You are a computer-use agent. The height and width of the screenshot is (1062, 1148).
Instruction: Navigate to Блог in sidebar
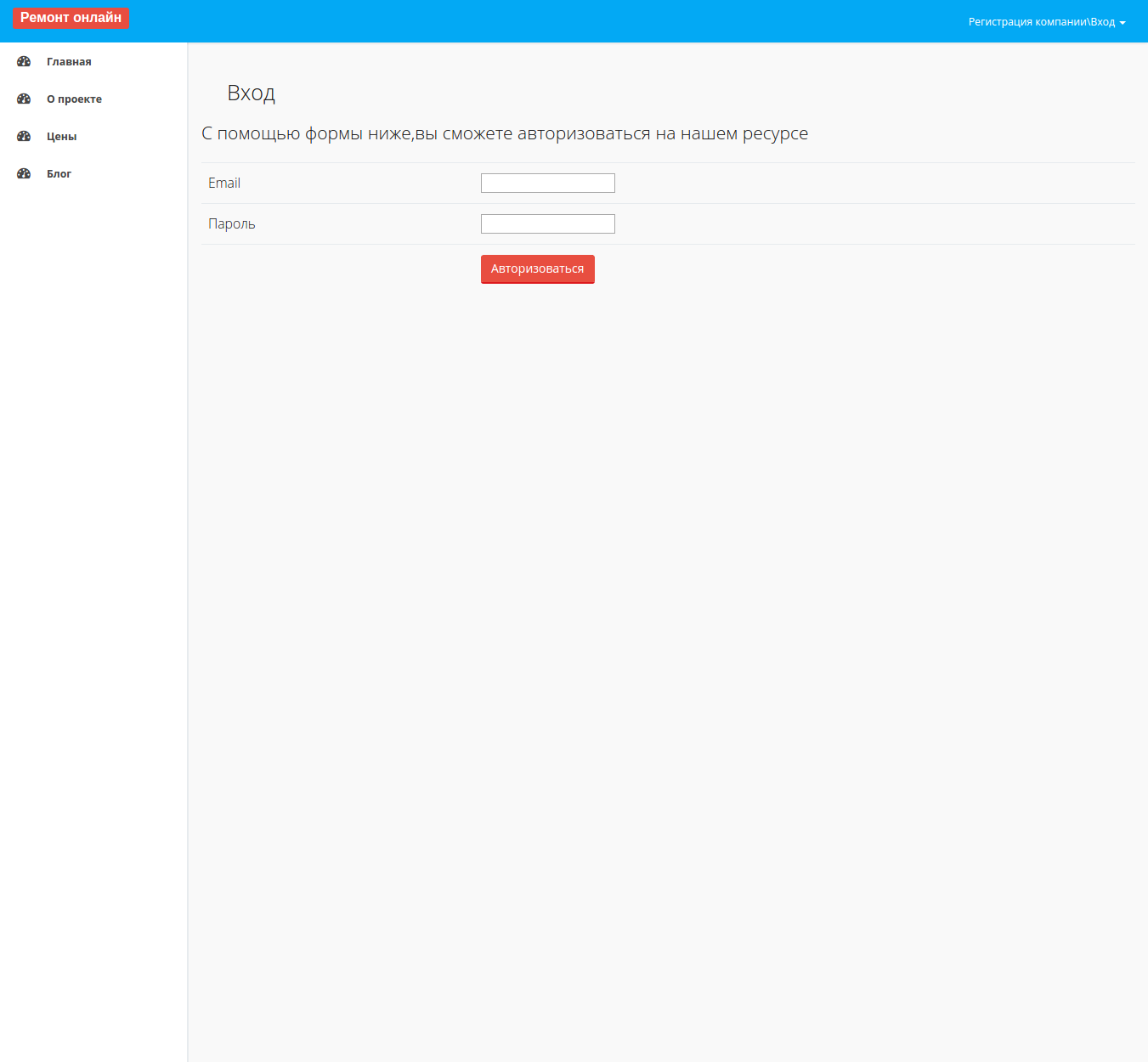pyautogui.click(x=93, y=173)
